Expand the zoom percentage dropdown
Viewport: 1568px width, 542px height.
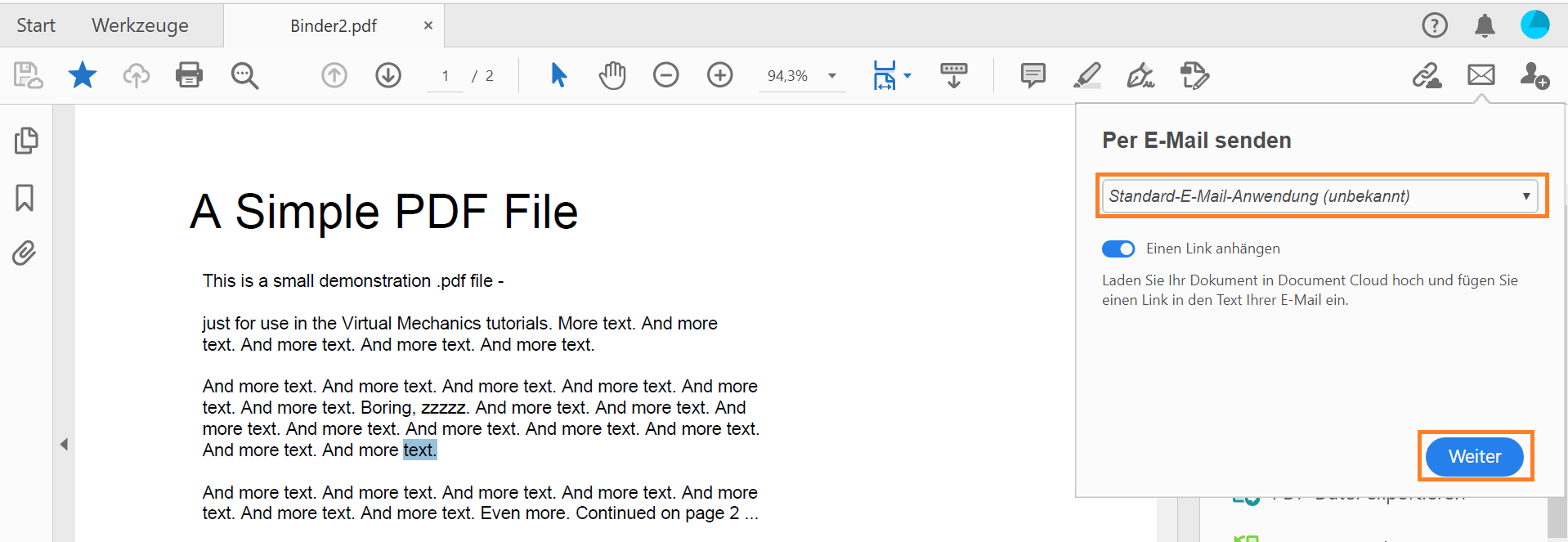(832, 76)
